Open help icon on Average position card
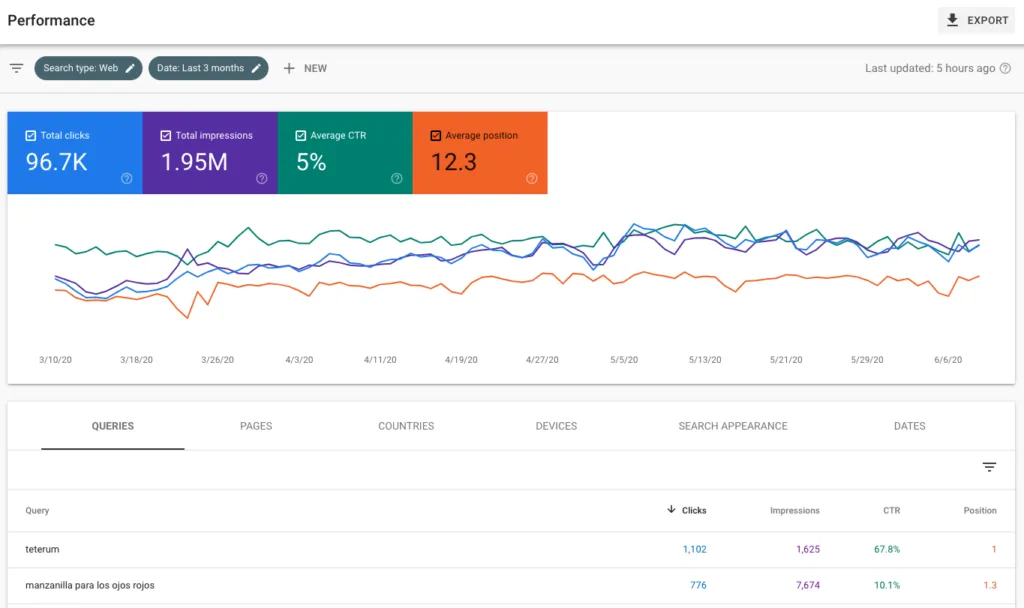 [532, 178]
